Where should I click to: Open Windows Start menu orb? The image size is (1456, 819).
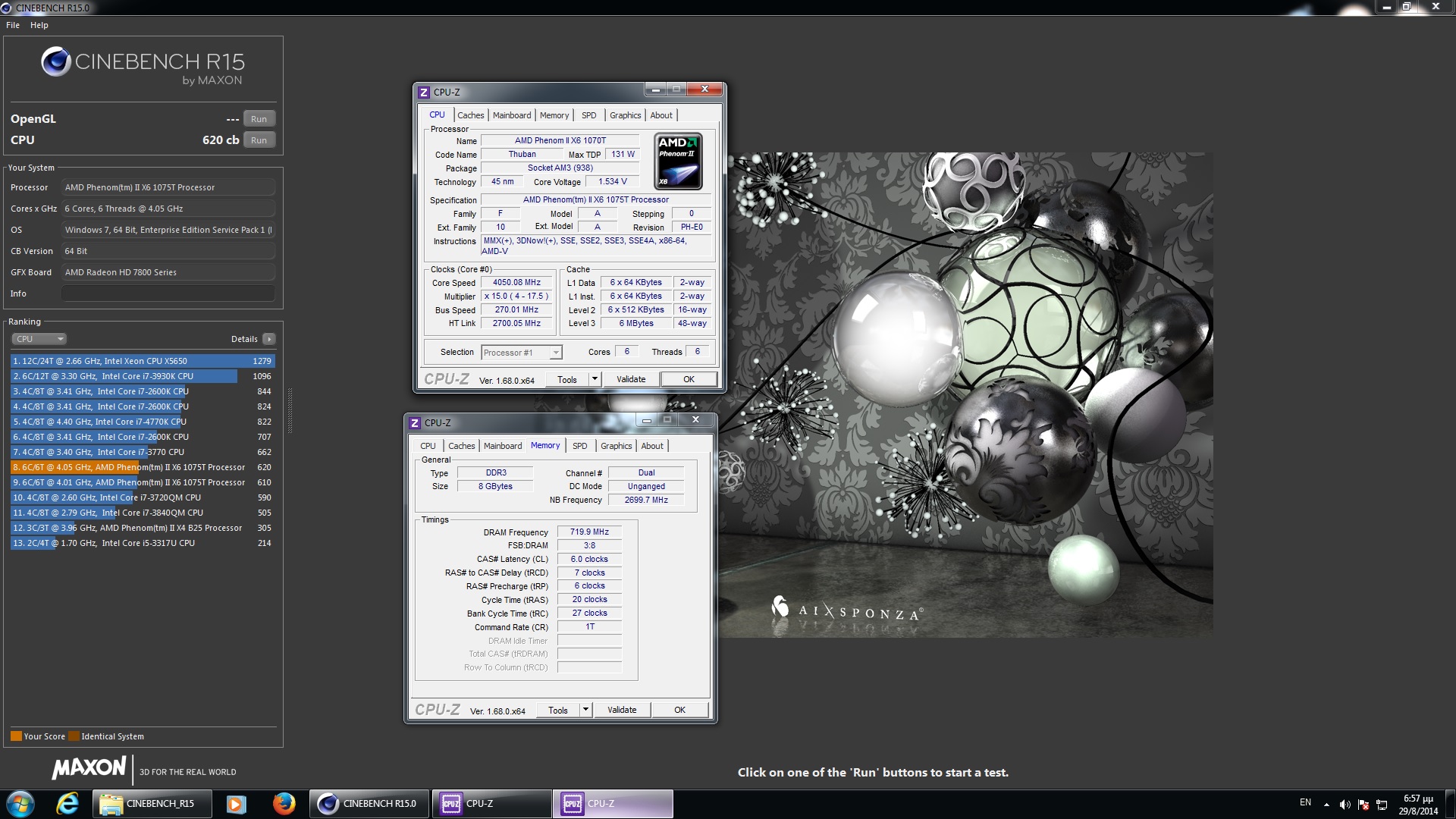coord(20,804)
